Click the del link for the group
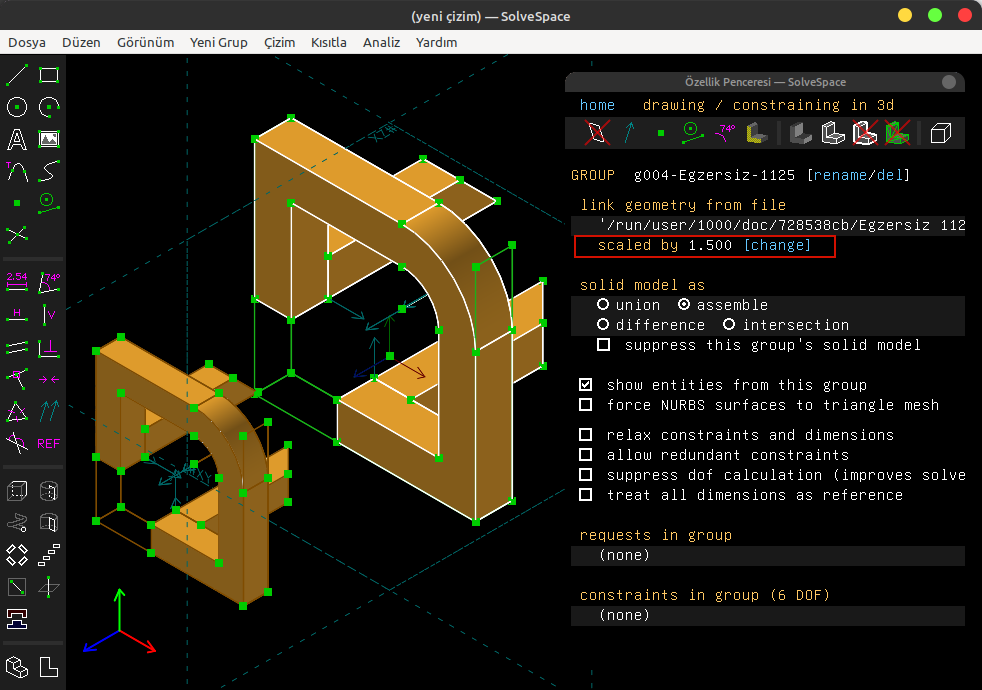982x690 pixels. pos(889,175)
